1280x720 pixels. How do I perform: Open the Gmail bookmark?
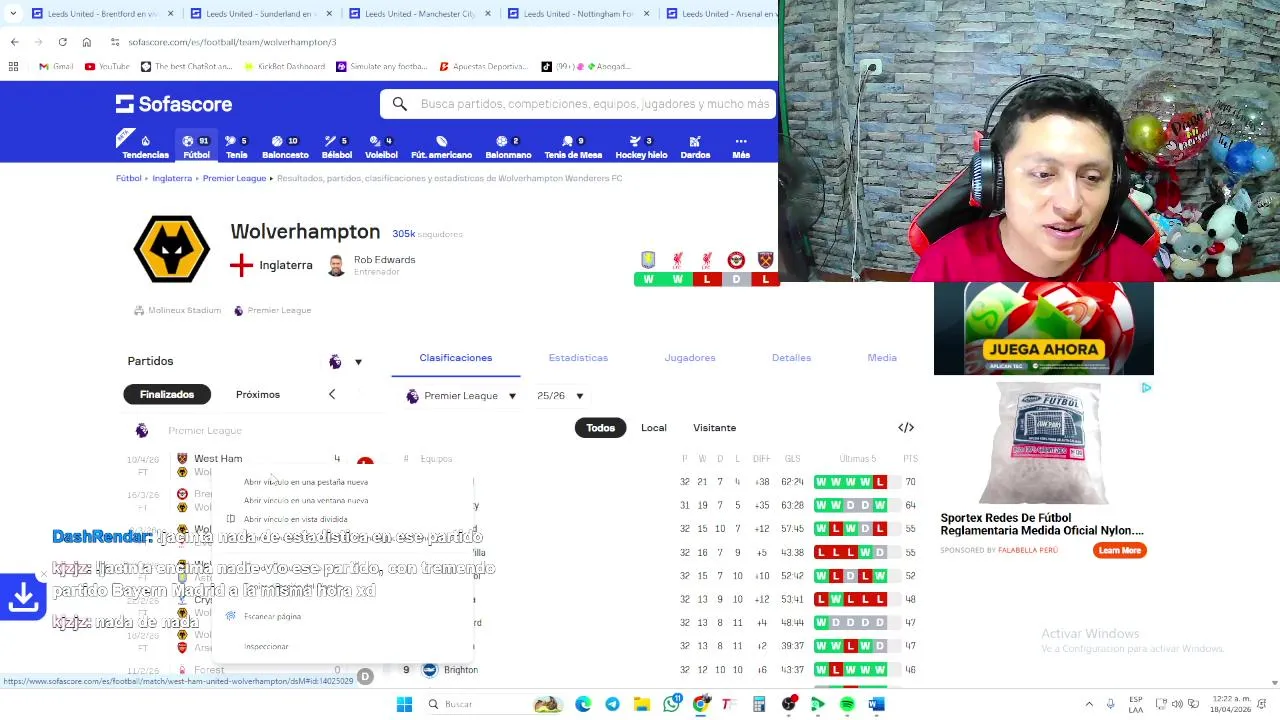[56, 66]
